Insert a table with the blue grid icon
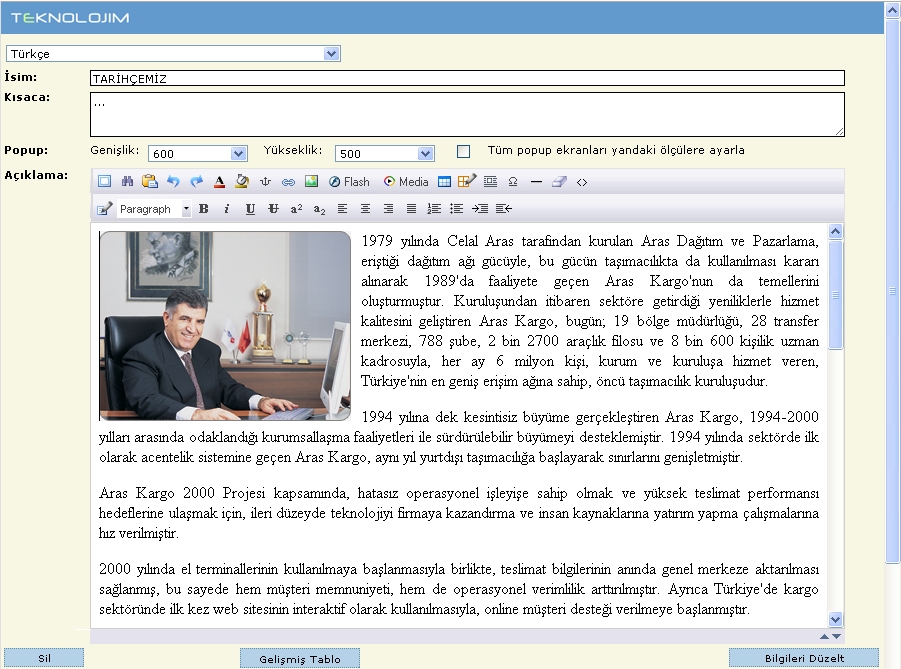The height and width of the screenshot is (669, 901). [x=444, y=182]
